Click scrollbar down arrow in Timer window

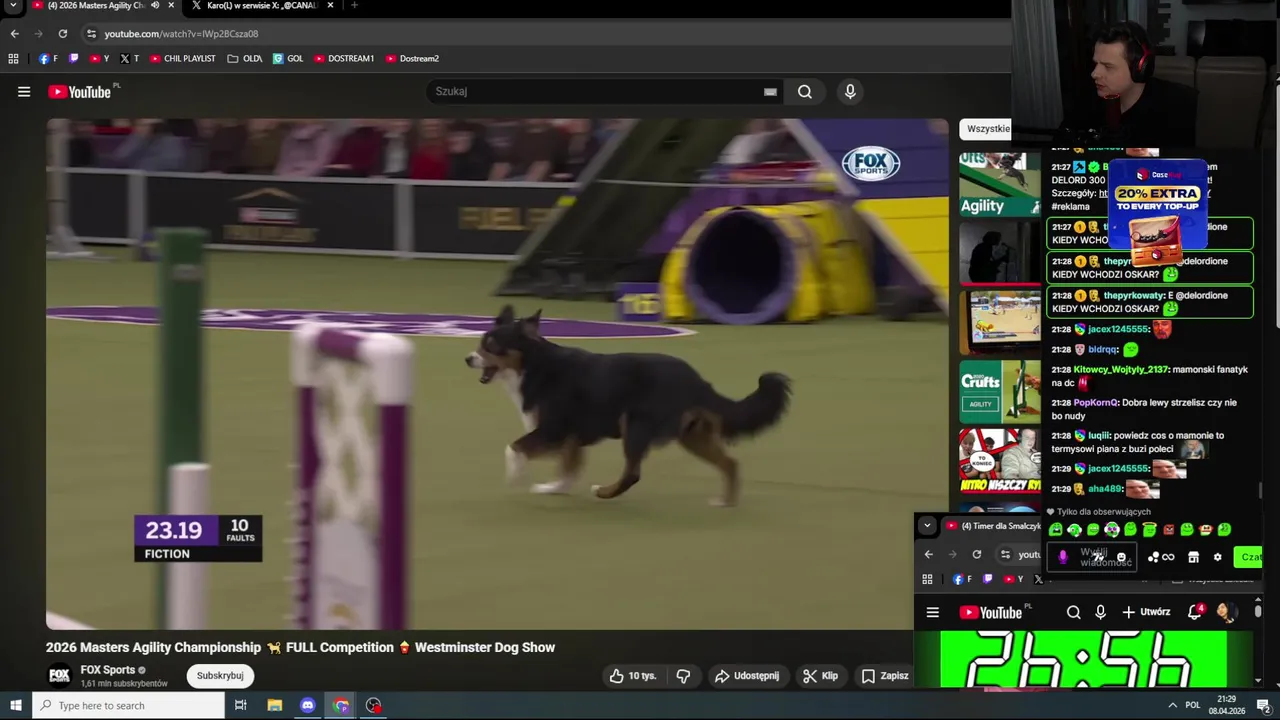(1257, 682)
